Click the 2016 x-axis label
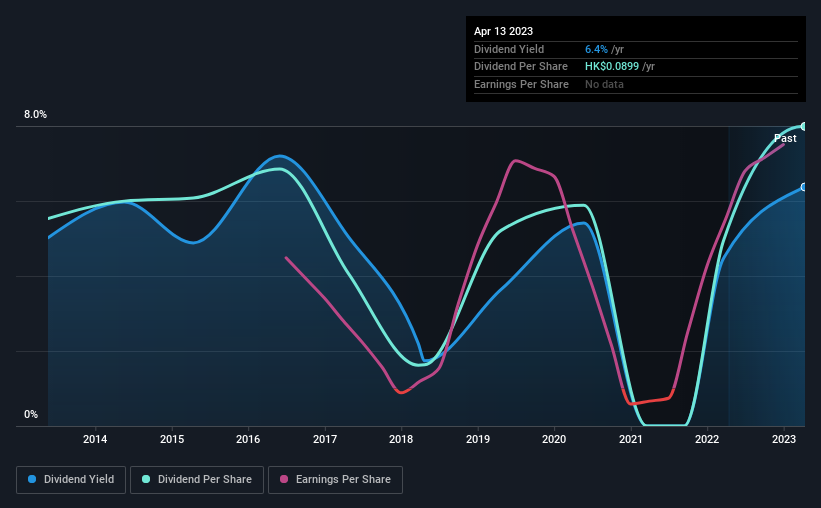The width and height of the screenshot is (821, 508). click(x=248, y=439)
